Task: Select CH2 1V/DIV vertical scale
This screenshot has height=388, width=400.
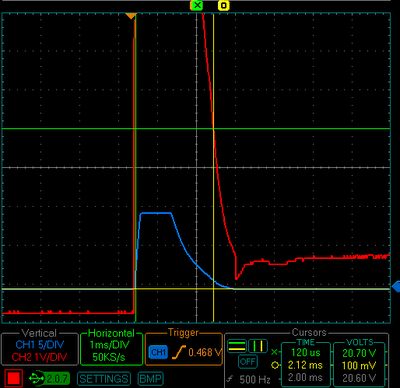Action: [40, 357]
